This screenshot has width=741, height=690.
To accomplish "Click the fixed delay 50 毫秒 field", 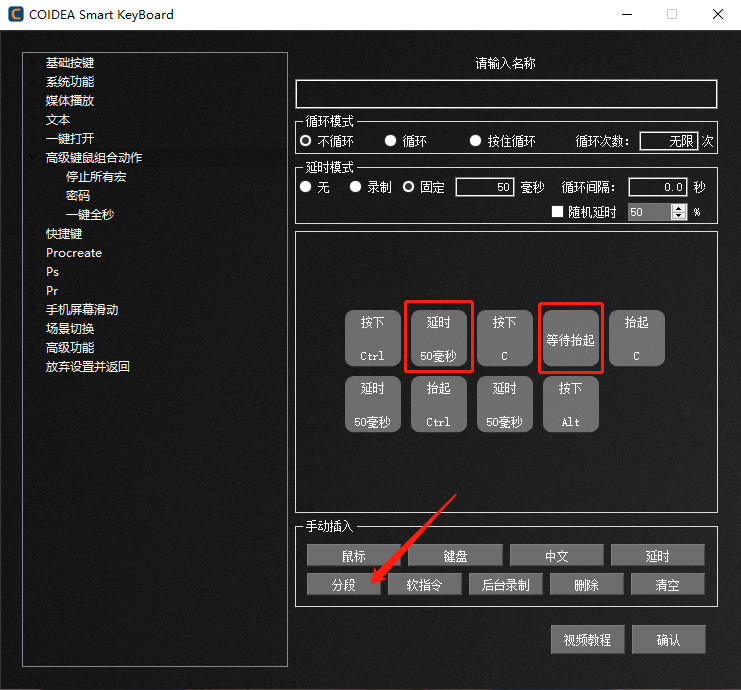I will pos(485,187).
